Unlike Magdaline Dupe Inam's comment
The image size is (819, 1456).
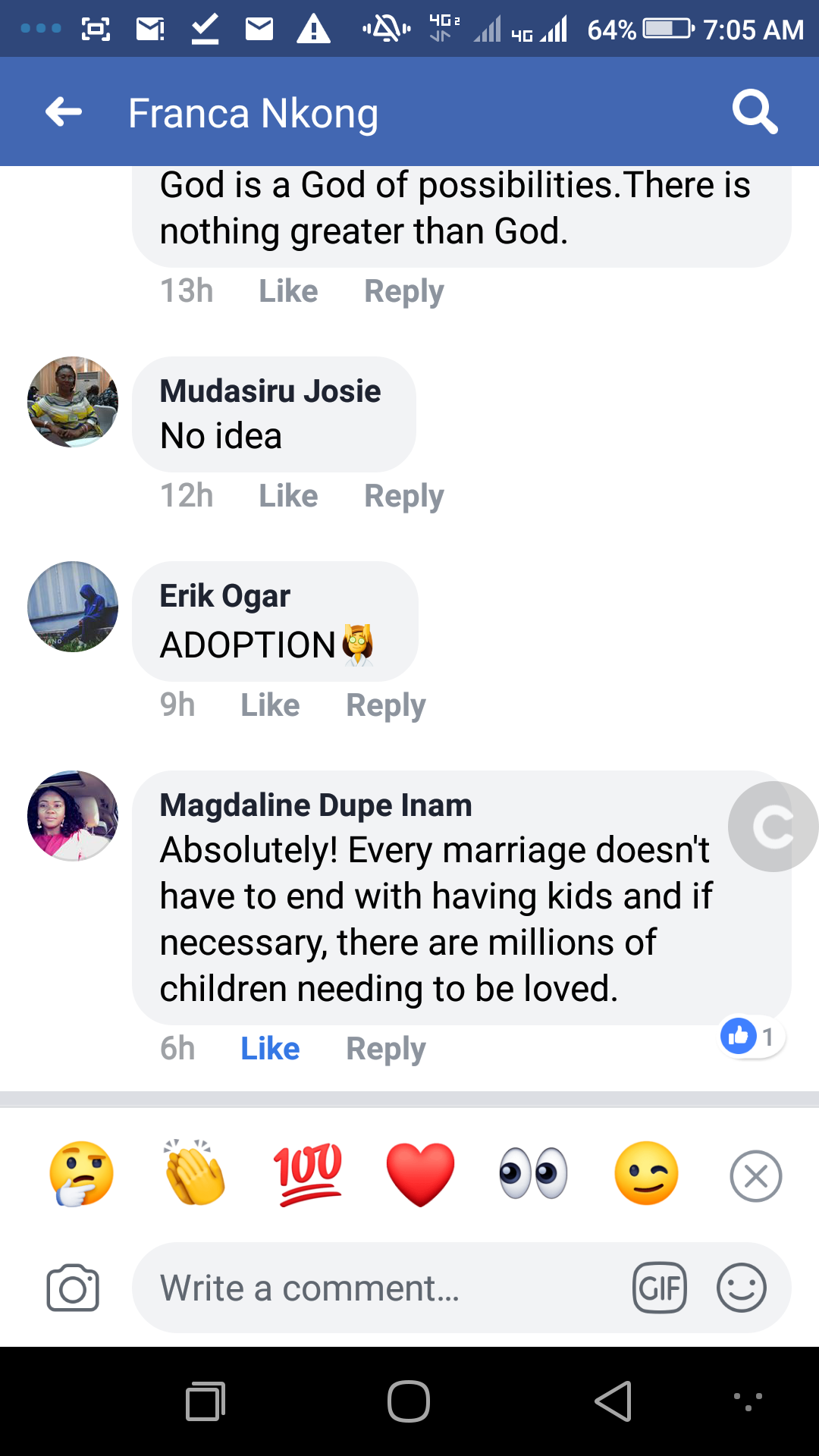click(270, 1049)
